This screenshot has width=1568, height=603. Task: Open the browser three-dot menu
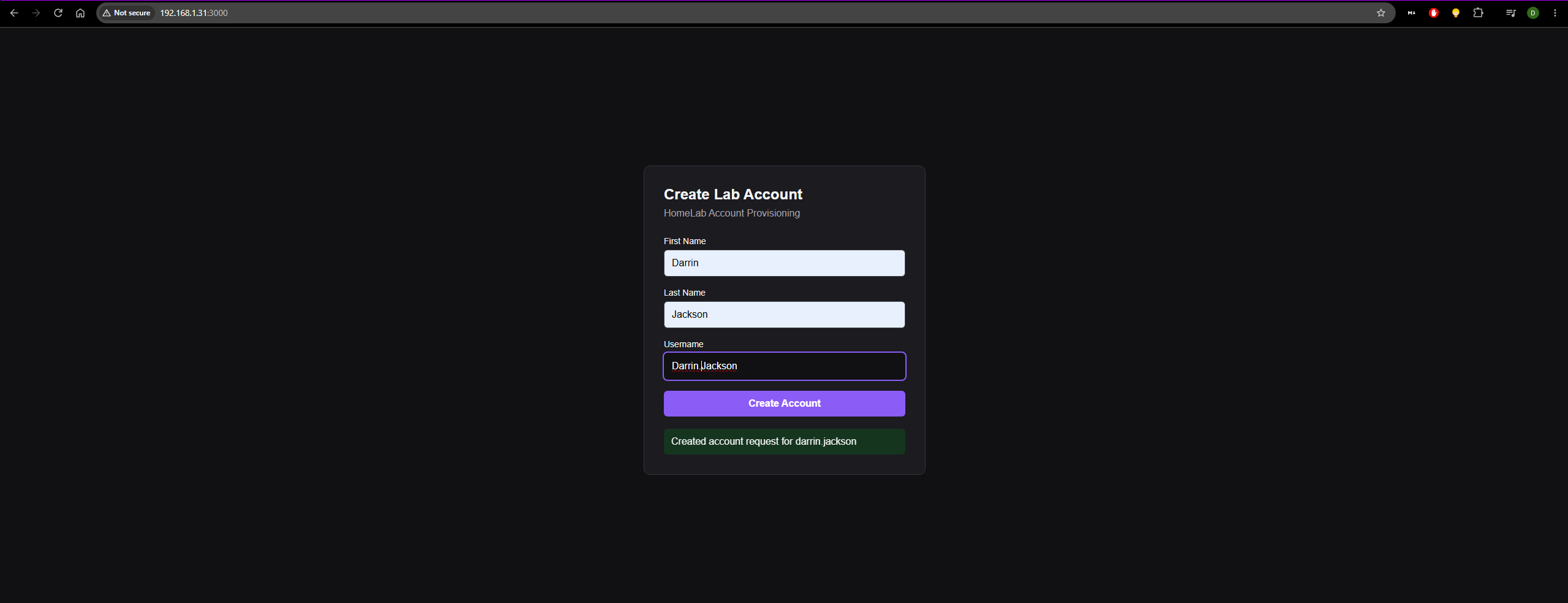pos(1555,13)
